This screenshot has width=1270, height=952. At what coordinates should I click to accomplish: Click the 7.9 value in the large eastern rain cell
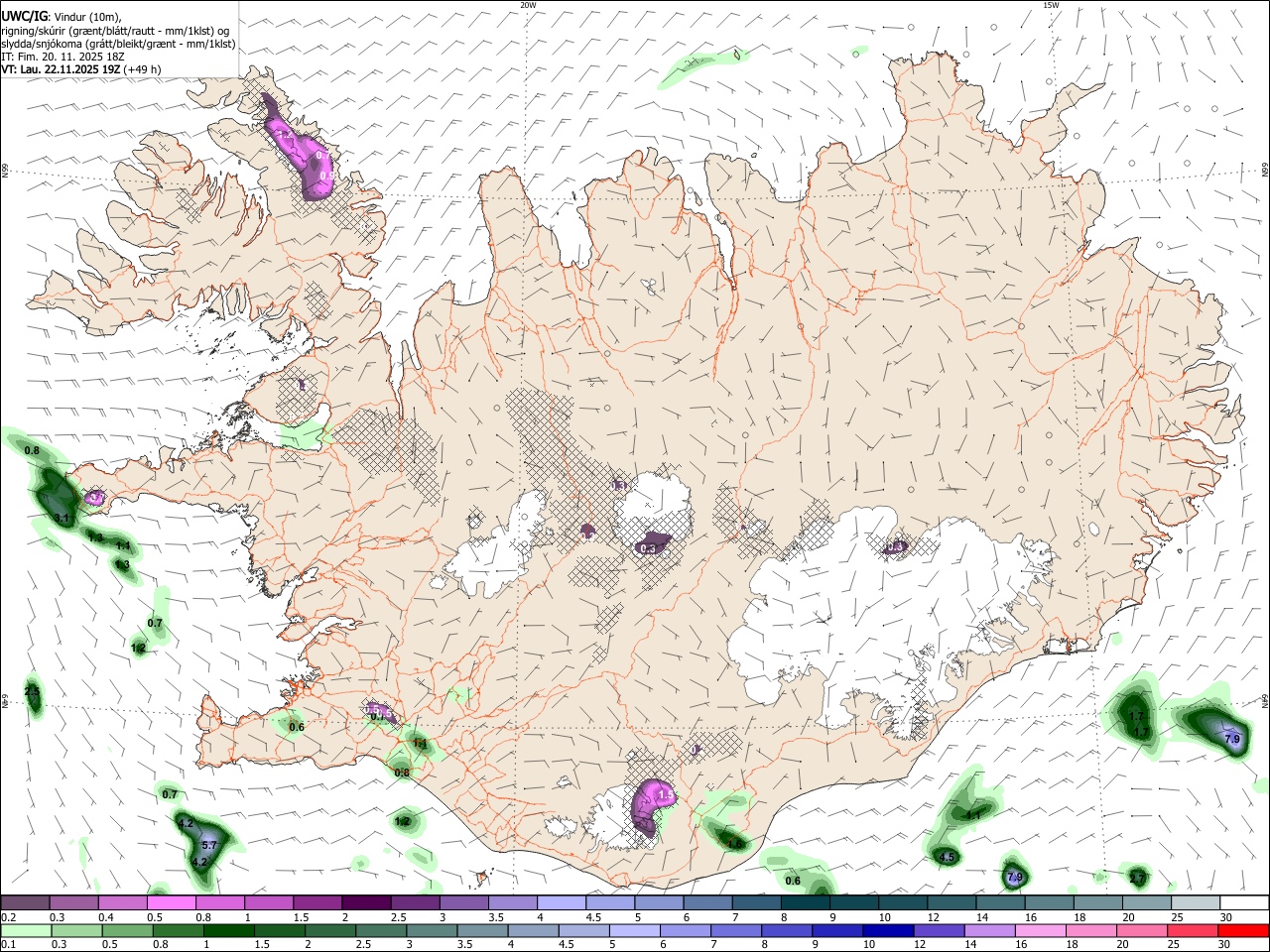(1233, 740)
